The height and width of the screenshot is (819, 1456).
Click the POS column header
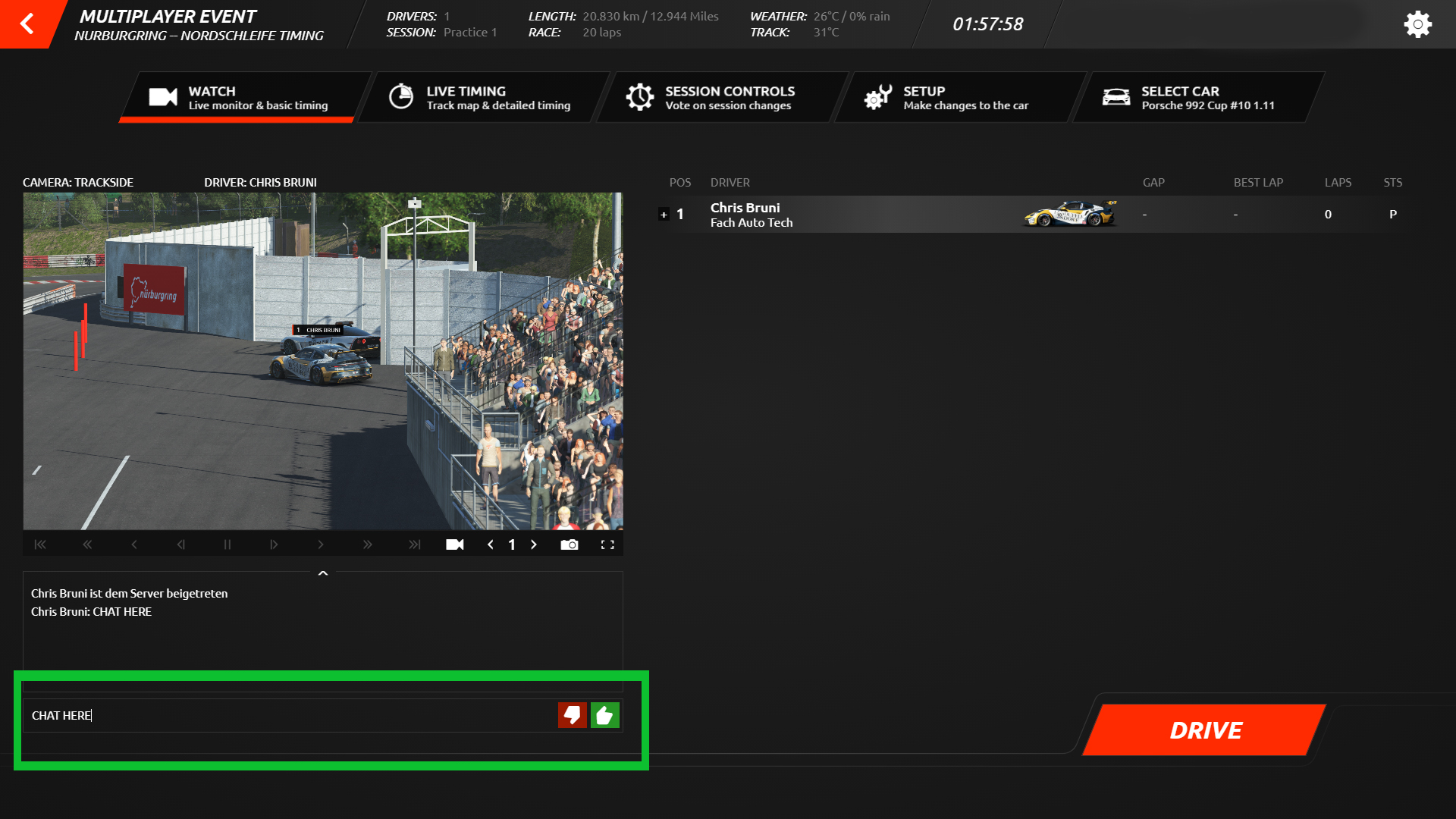click(x=680, y=183)
